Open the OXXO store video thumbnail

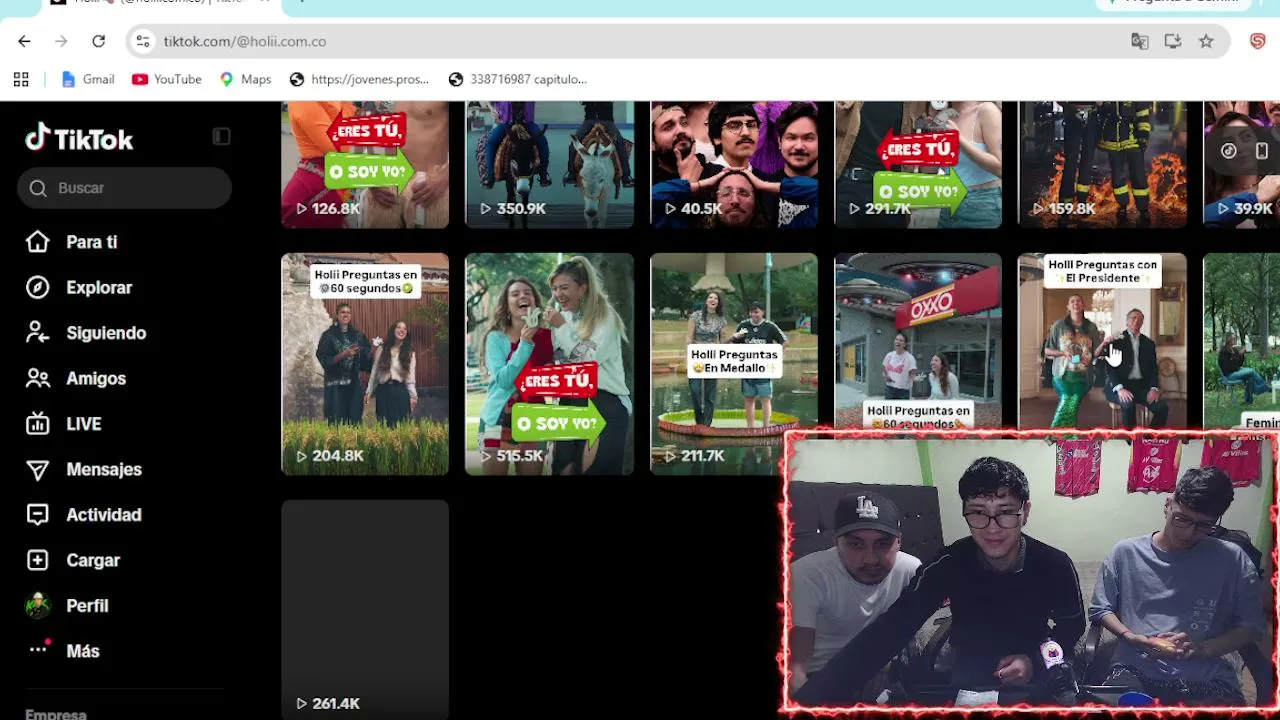(918, 342)
